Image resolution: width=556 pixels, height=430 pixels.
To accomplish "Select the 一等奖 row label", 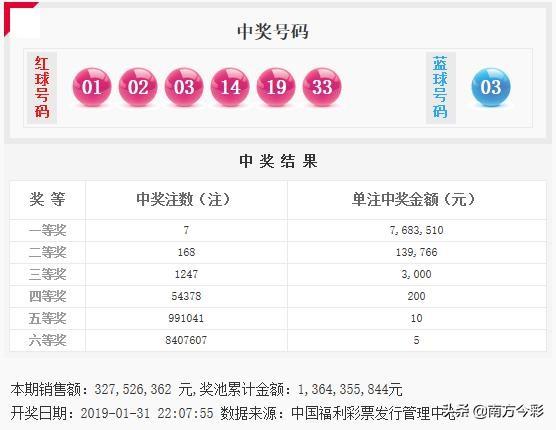I will [x=47, y=230].
